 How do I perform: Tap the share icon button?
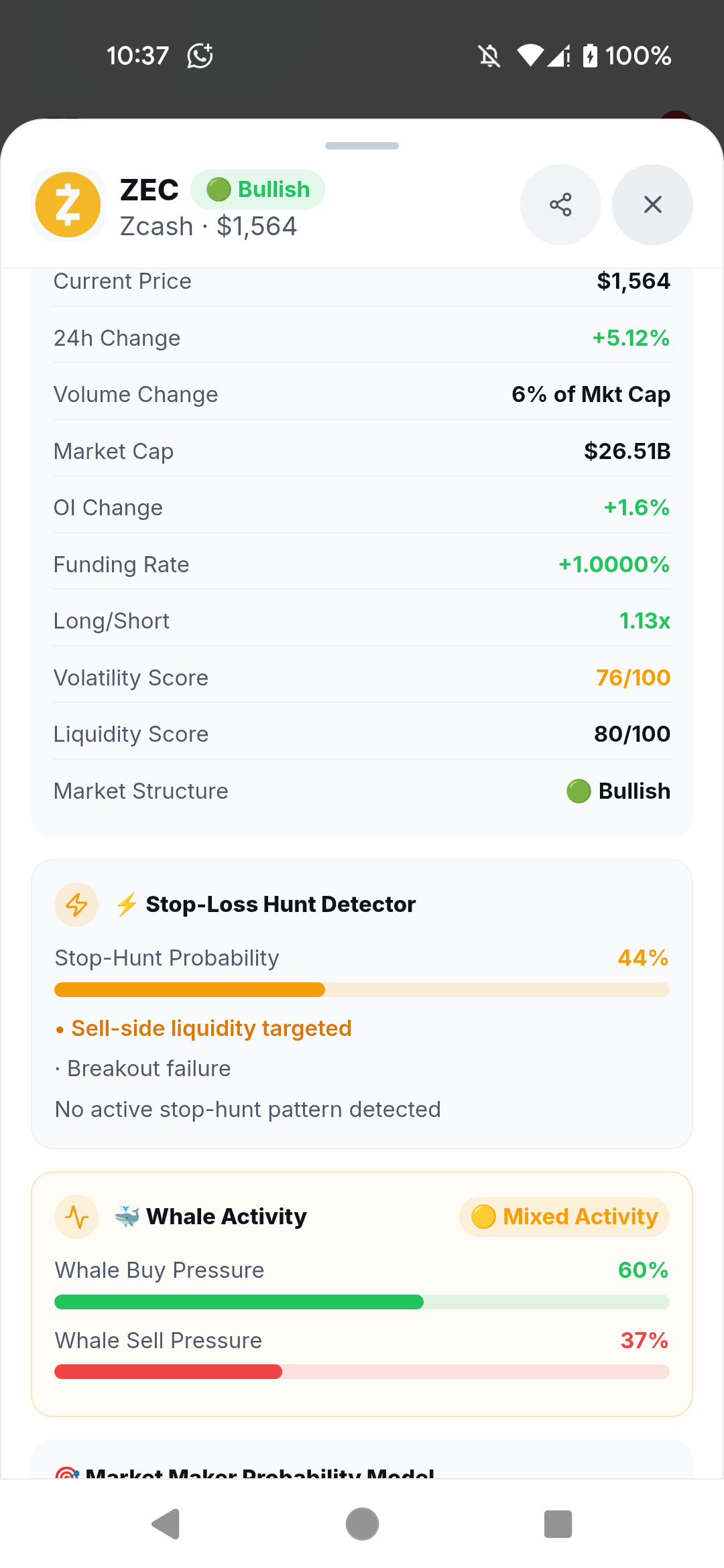click(x=560, y=204)
